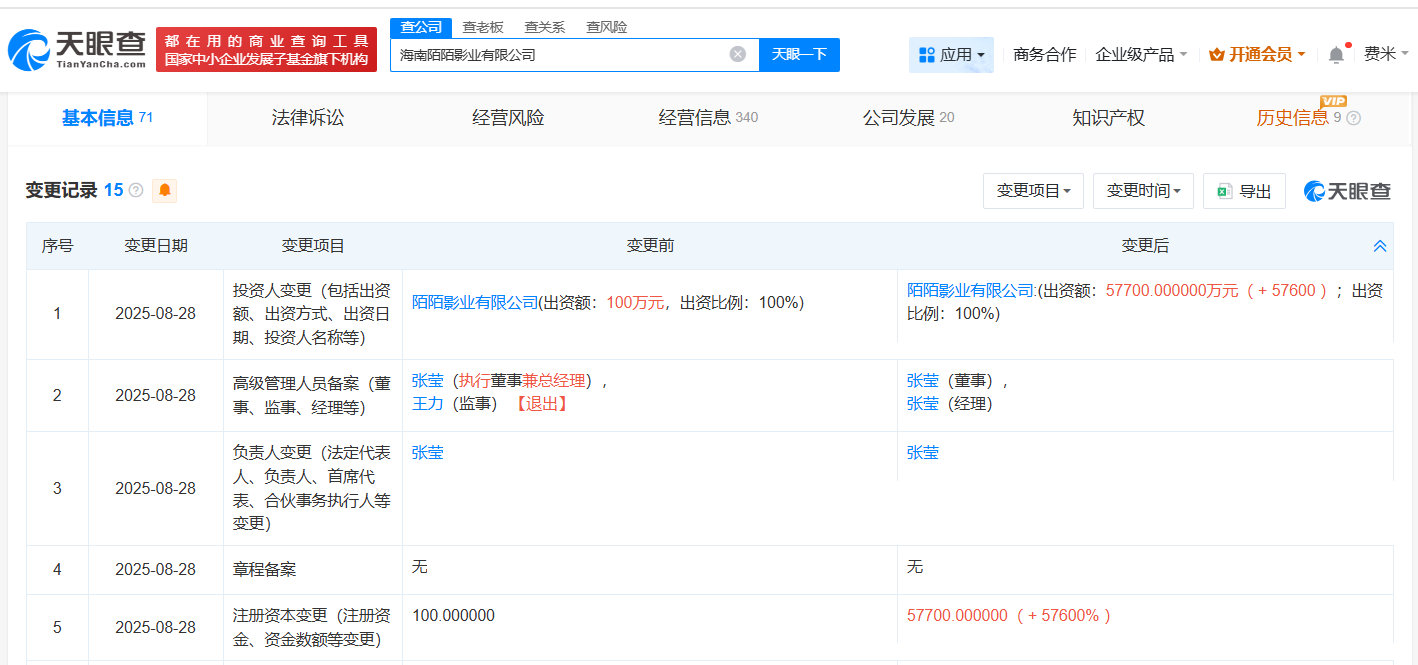Collapse the table via double-chevron in 变更后 header
The width and height of the screenshot is (1418, 665).
1380,245
